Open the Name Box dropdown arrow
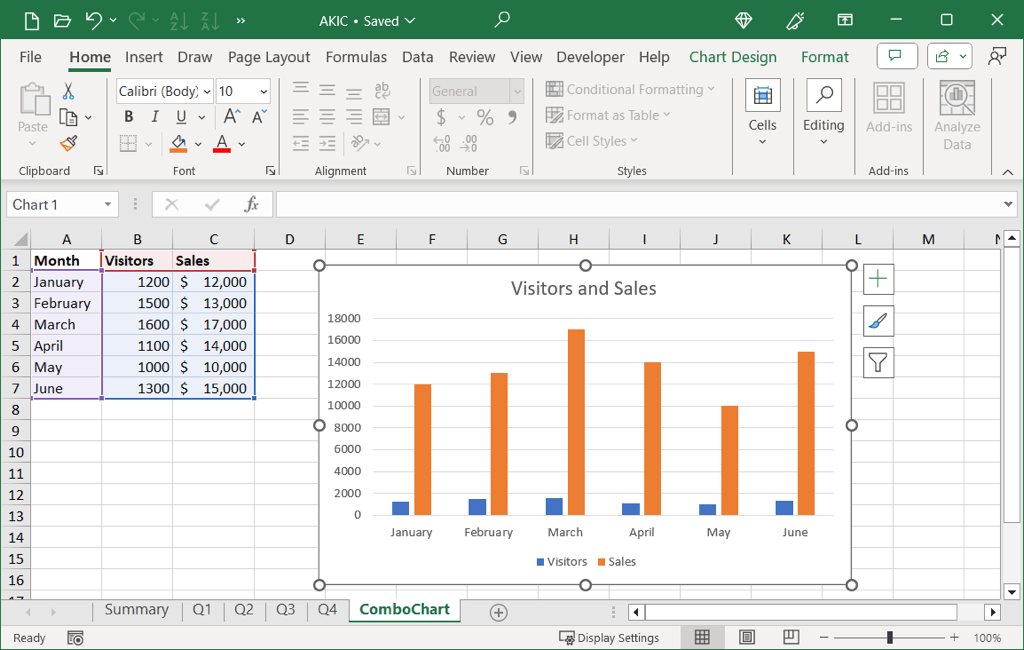Viewport: 1024px width, 650px height. click(107, 205)
